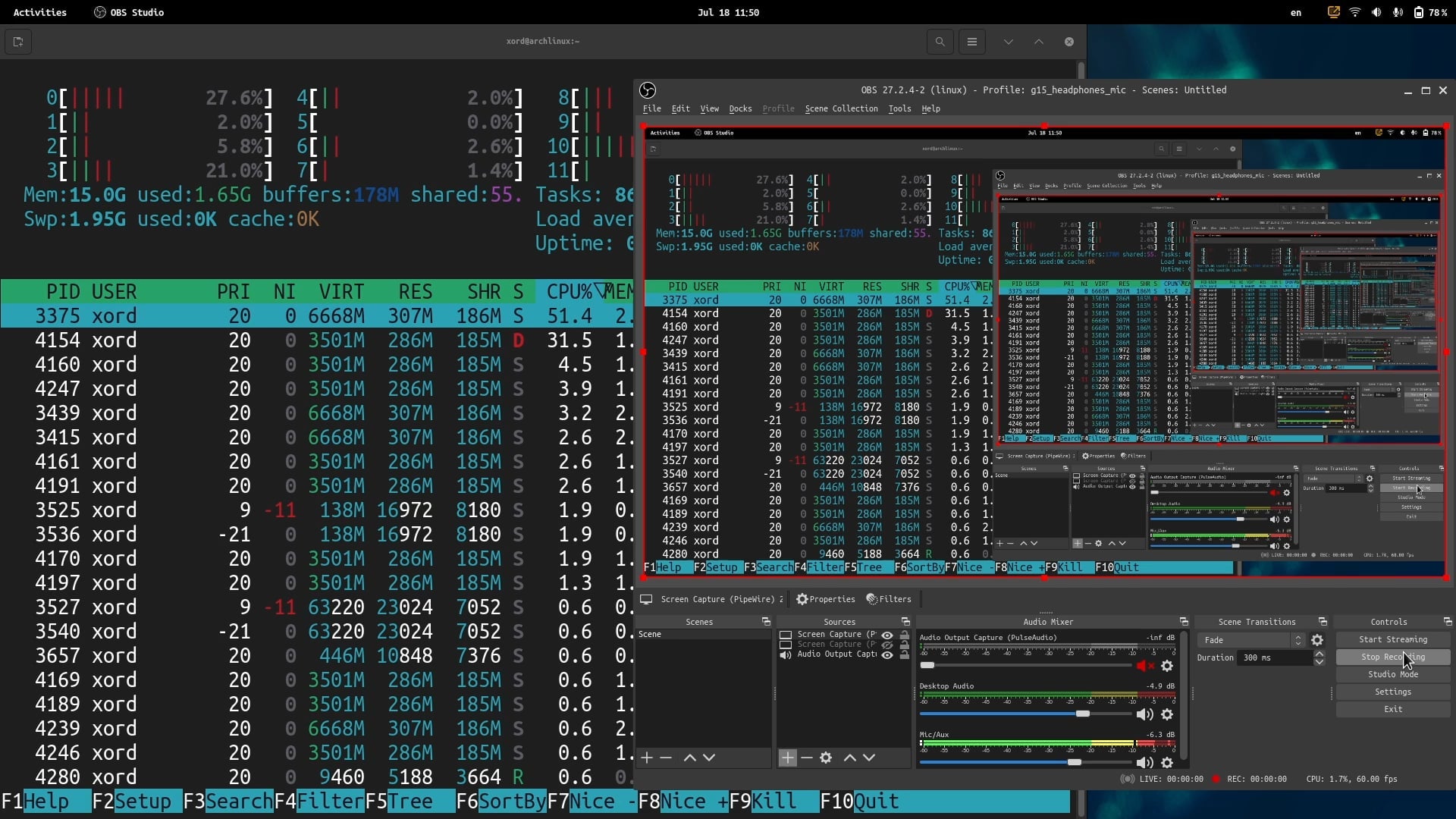Click the Start Streaming button
Screen dimensions: 1456x819
tap(1392, 639)
